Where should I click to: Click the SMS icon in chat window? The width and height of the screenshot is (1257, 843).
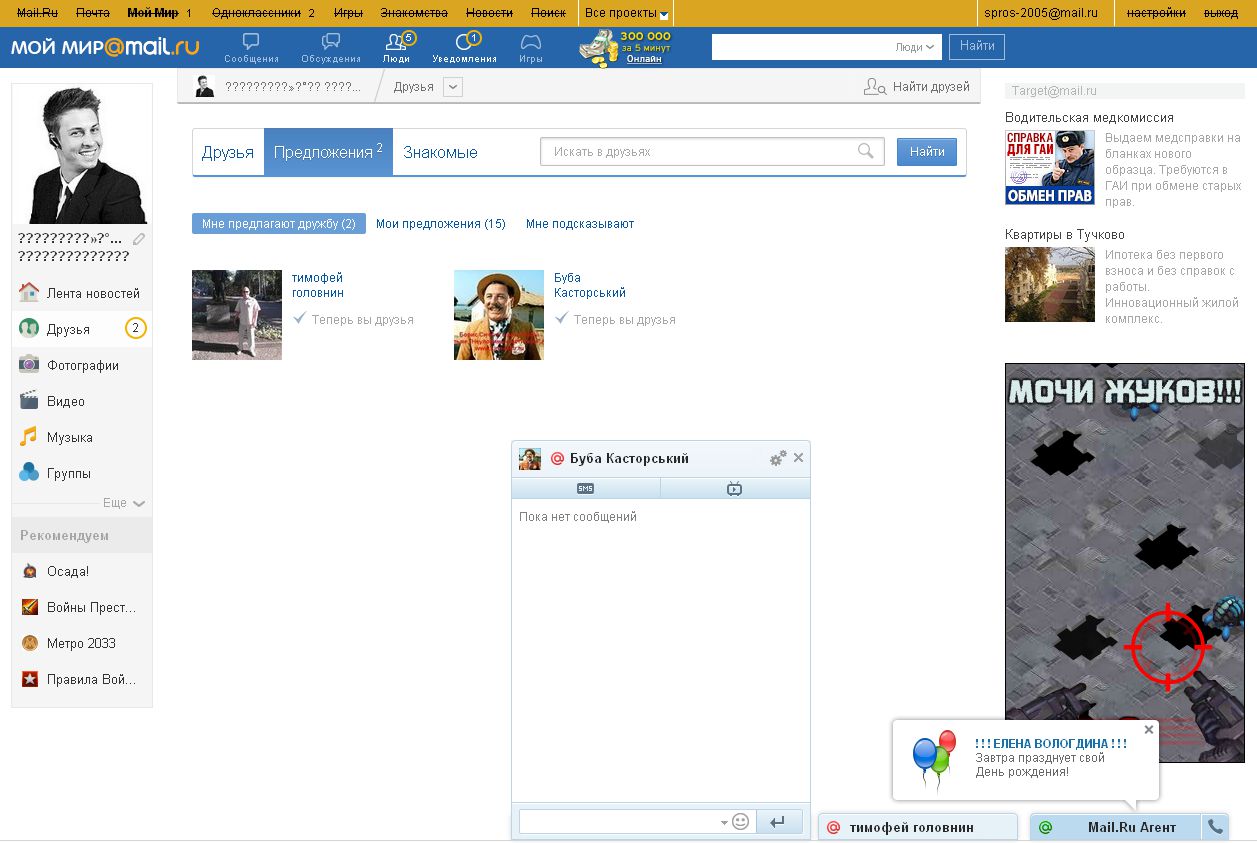(585, 488)
